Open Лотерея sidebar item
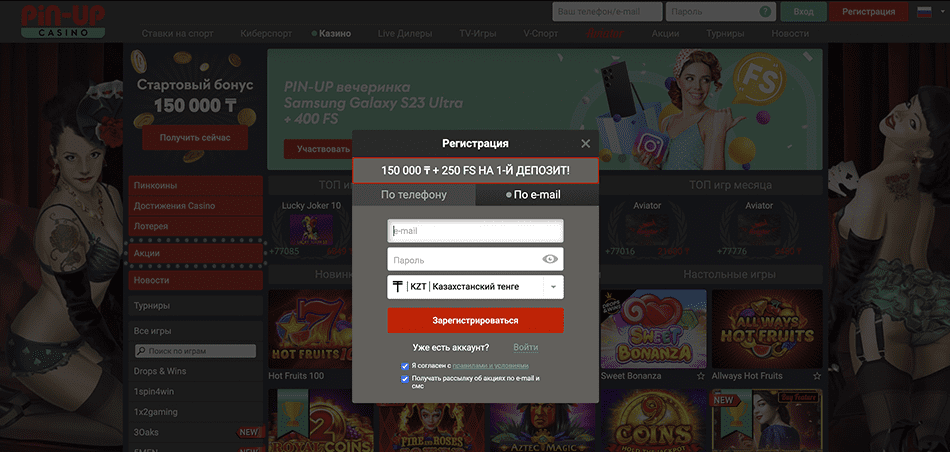This screenshot has width=950, height=452. (196, 226)
